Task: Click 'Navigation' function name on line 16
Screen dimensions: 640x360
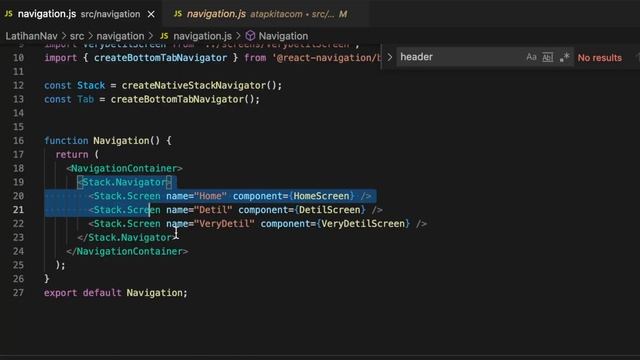Action: click(x=121, y=140)
